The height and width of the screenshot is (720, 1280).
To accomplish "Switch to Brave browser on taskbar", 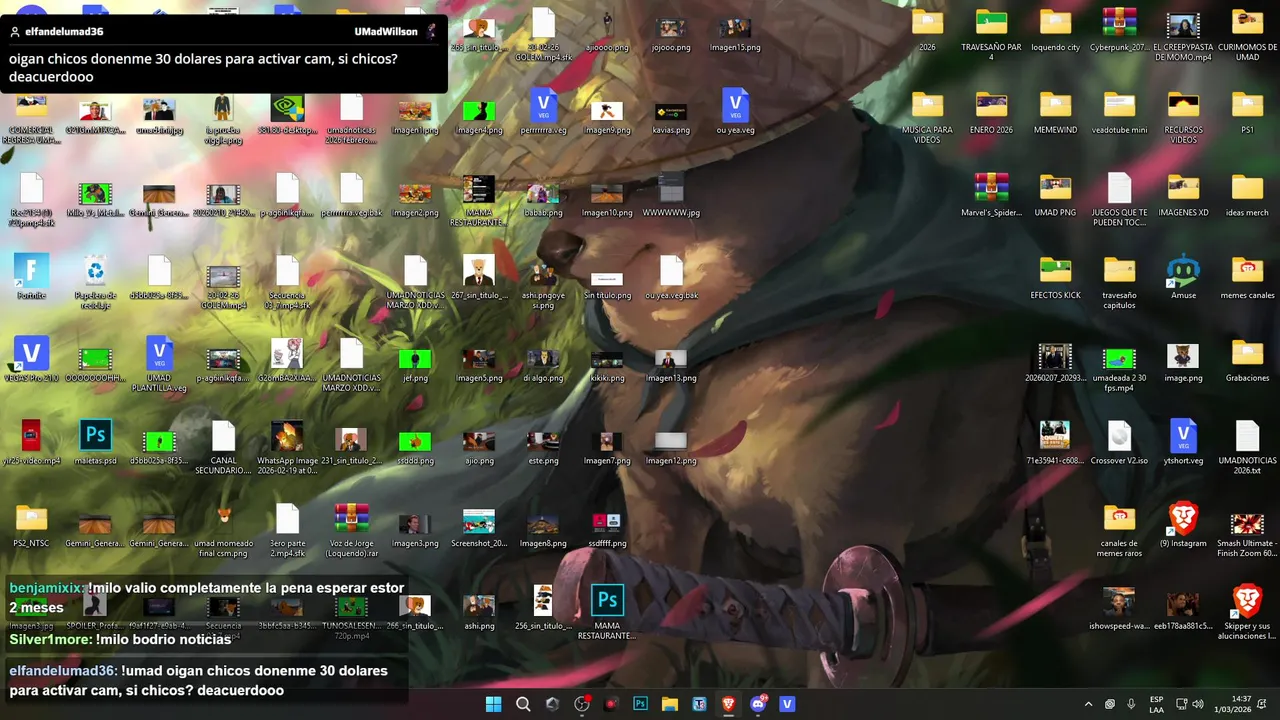I will (x=729, y=704).
